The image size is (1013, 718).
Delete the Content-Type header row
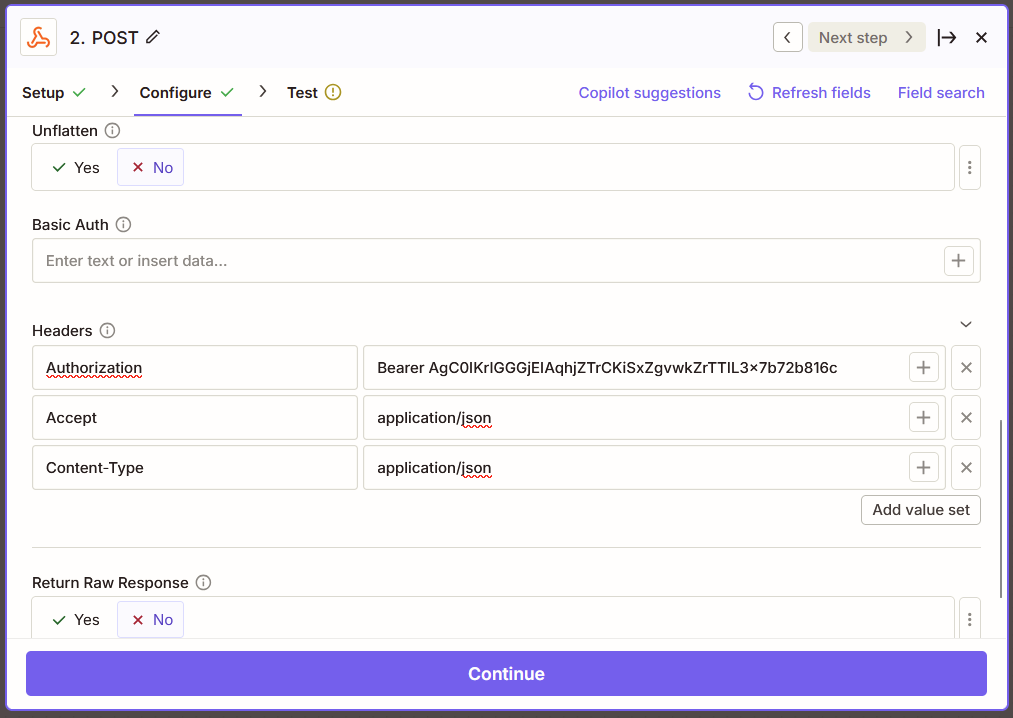coord(966,468)
